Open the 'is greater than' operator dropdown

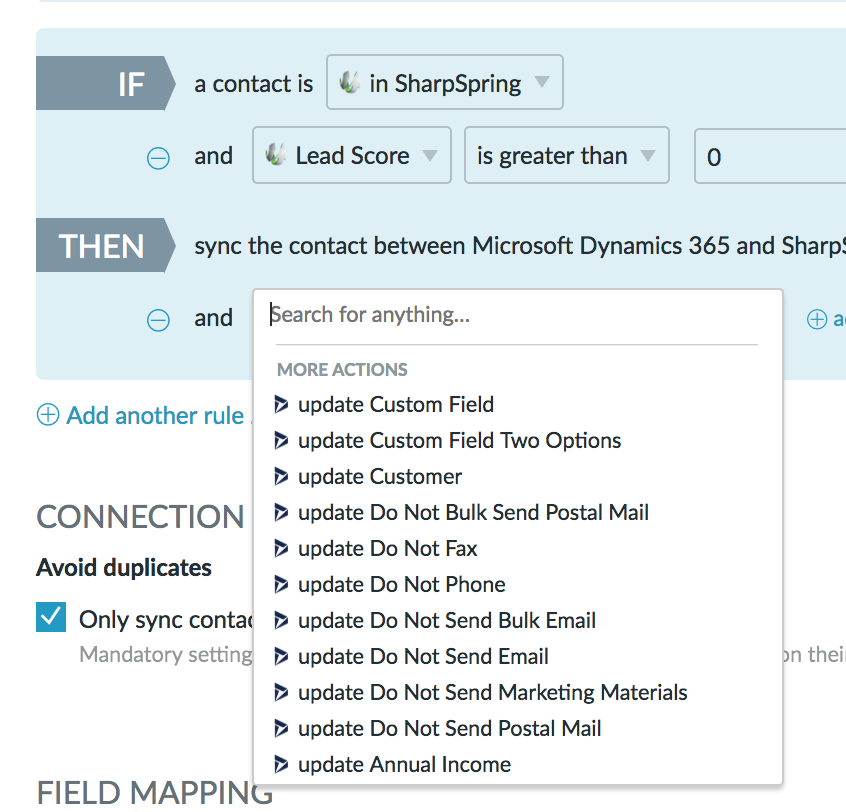click(x=567, y=155)
